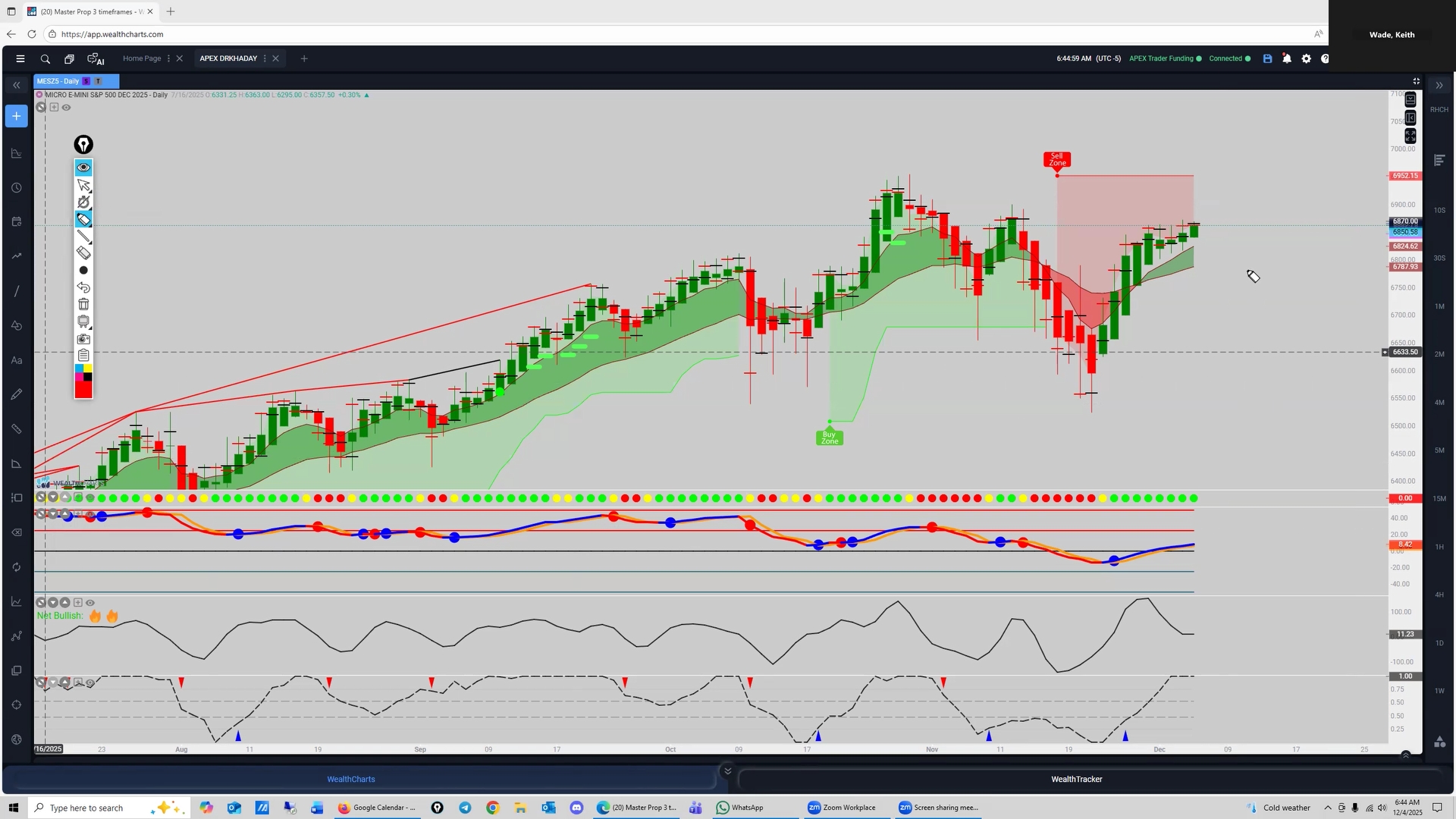Toggle drawings visibility with eye icon
The height and width of the screenshot is (819, 1456).
point(83,168)
